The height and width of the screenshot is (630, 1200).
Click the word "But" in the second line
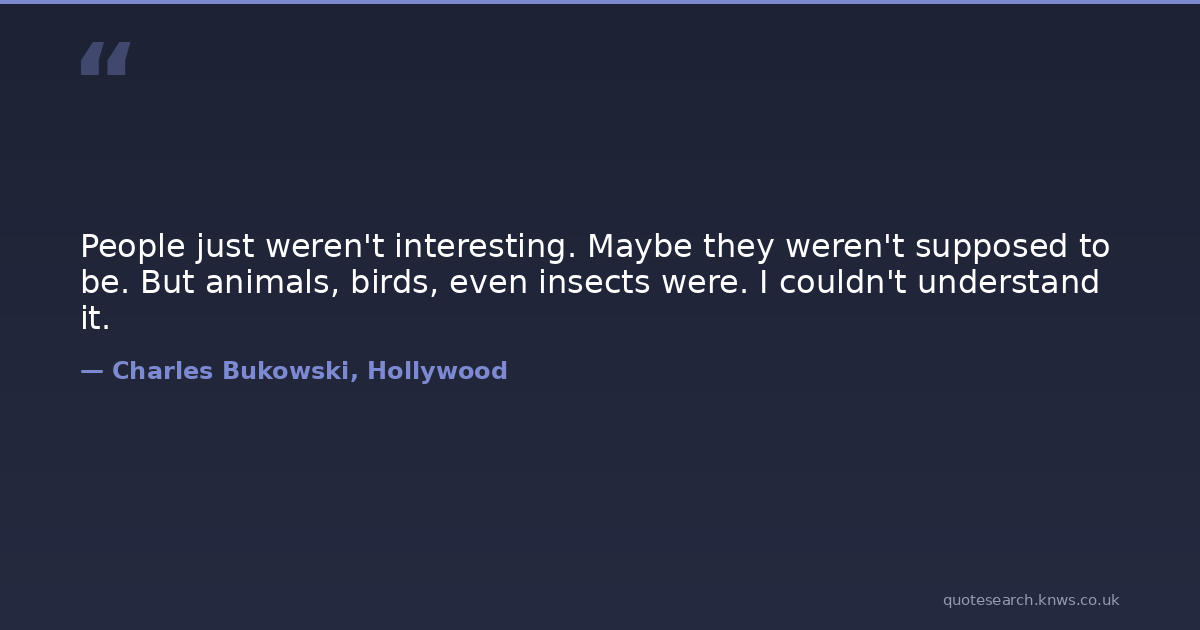point(167,283)
